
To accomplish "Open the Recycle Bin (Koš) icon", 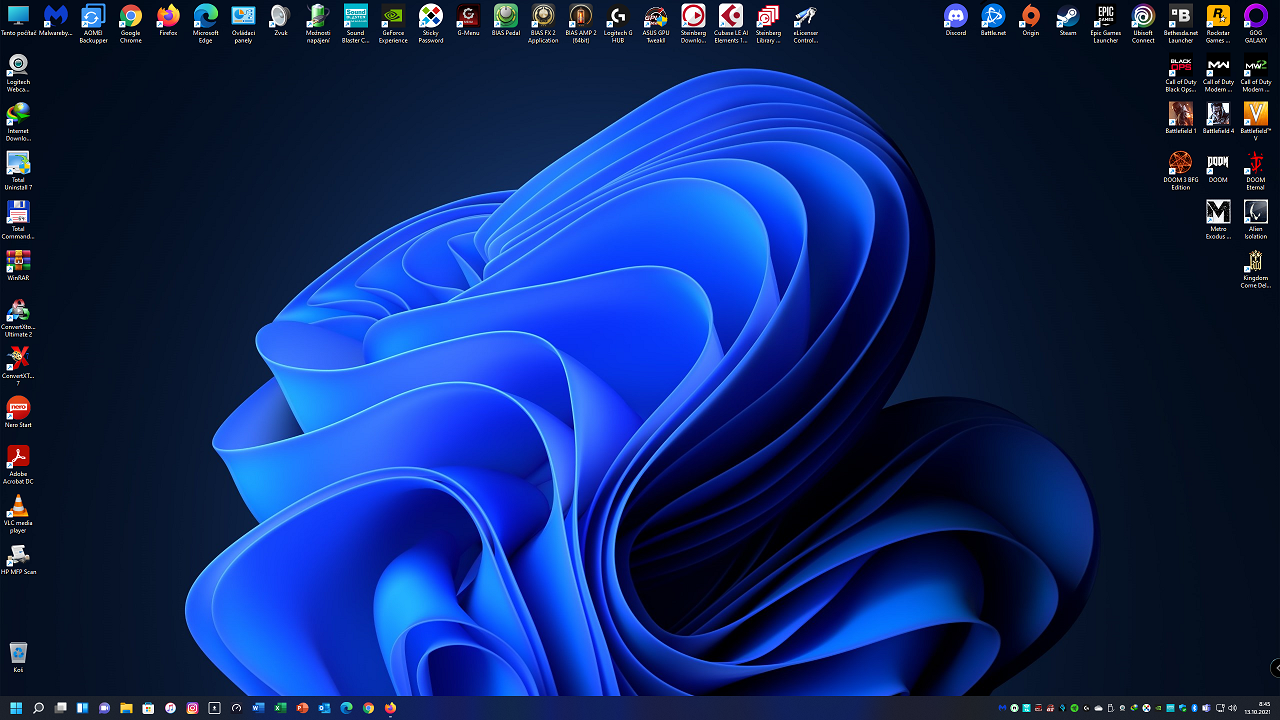I will click(x=18, y=653).
